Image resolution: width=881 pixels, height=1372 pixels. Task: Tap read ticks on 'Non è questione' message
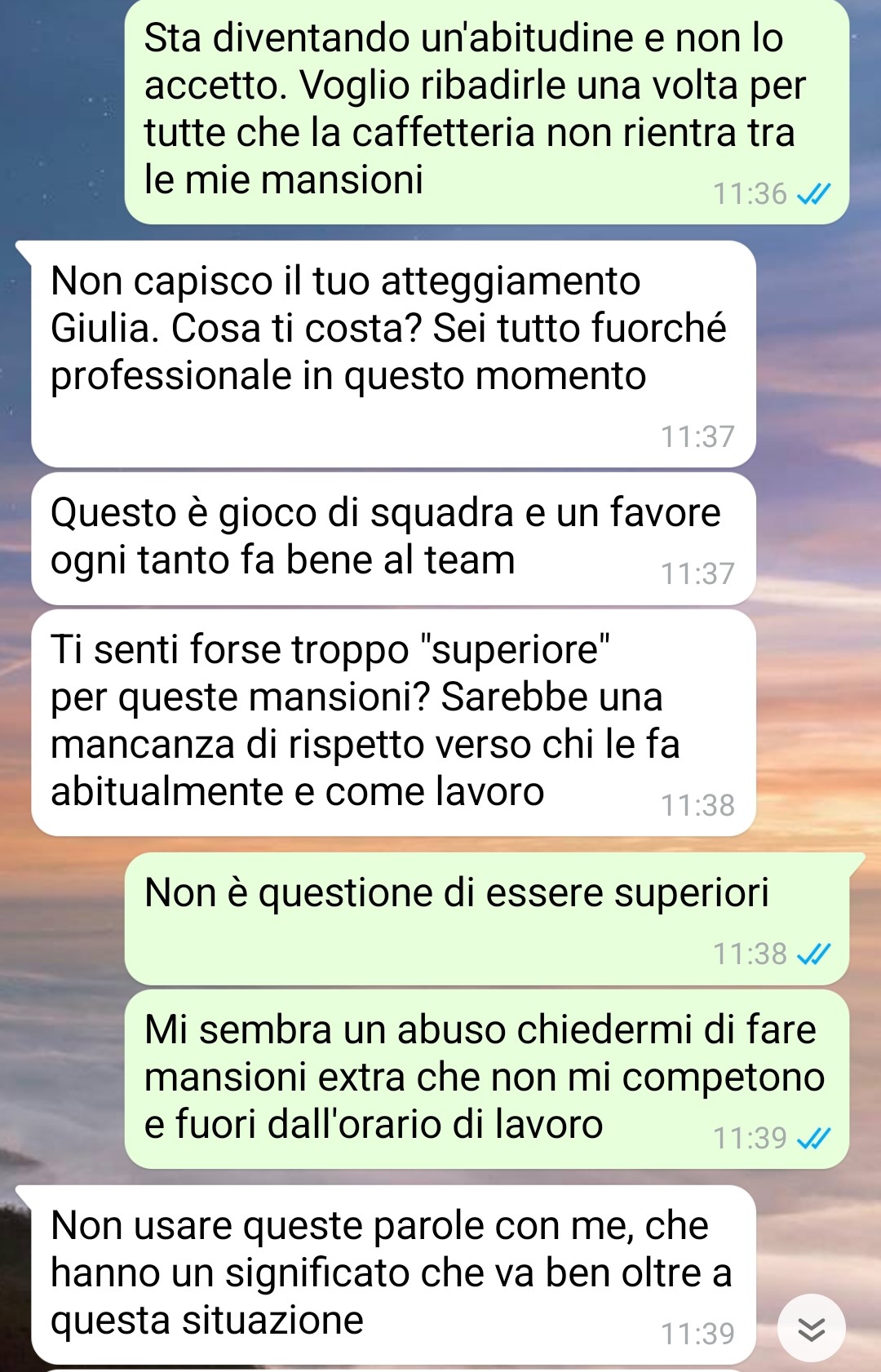(813, 954)
